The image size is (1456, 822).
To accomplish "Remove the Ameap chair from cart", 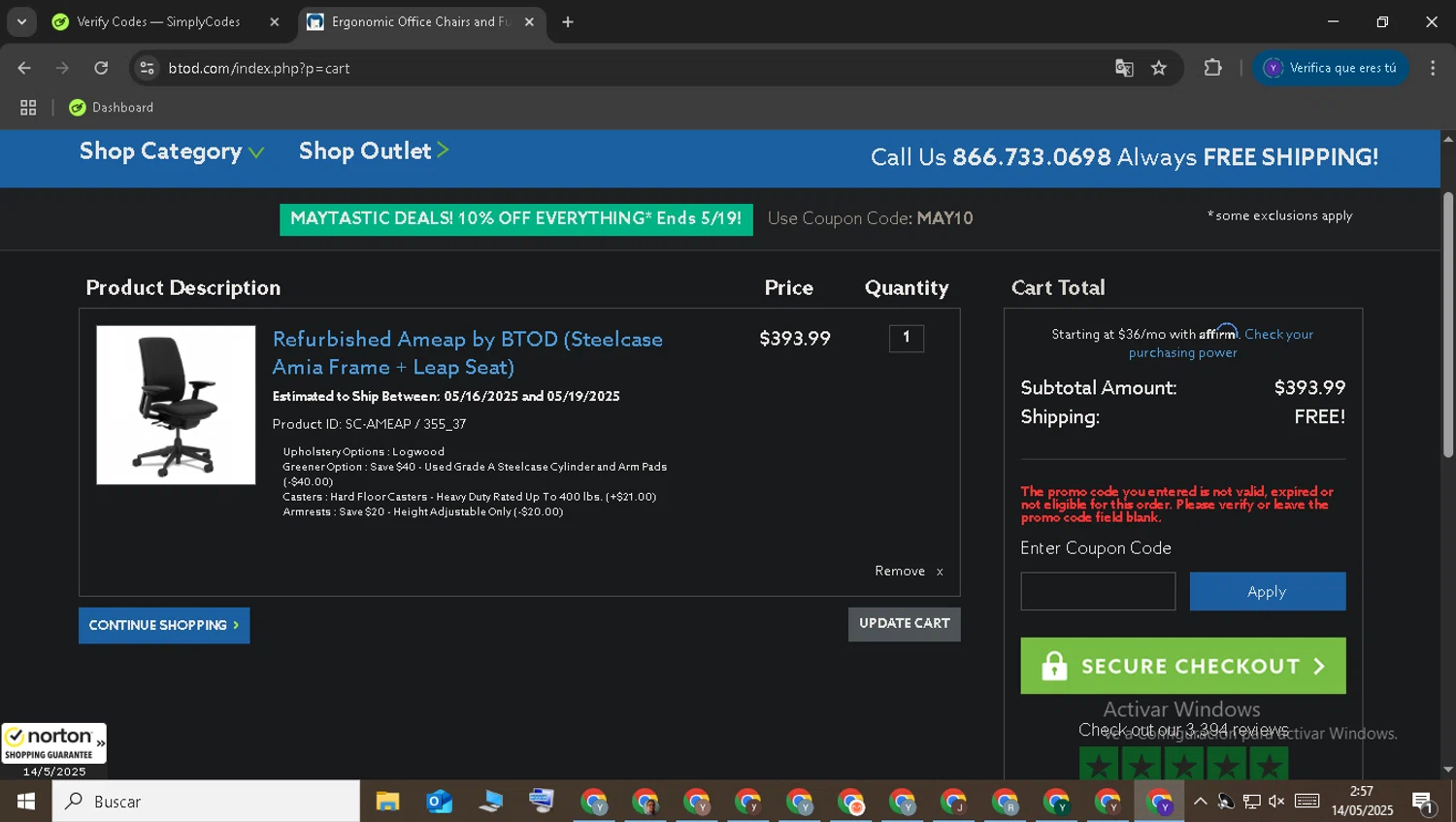I will click(x=909, y=572).
